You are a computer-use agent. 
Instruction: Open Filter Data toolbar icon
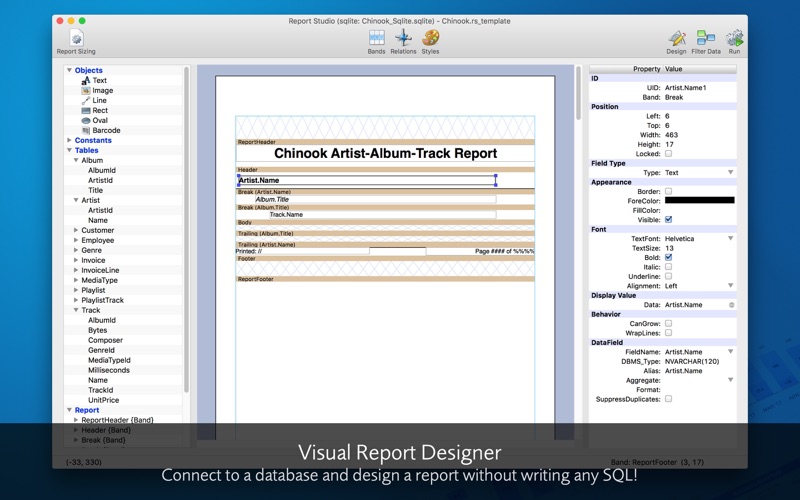pyautogui.click(x=706, y=42)
